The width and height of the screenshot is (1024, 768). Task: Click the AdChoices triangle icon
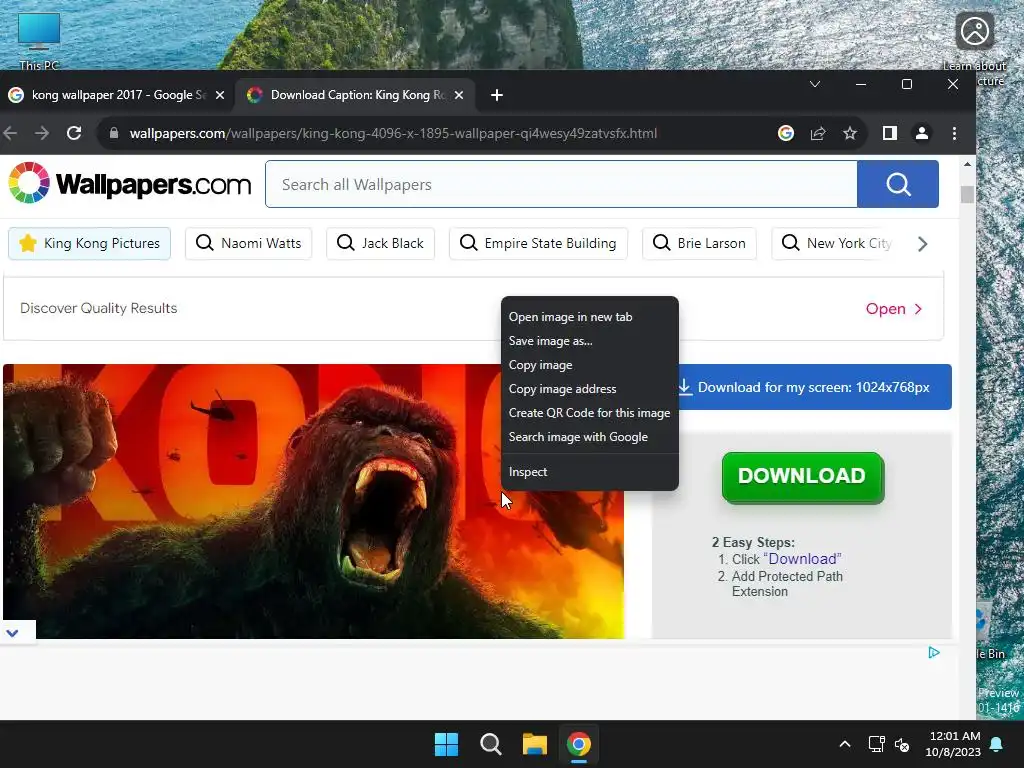(x=934, y=652)
